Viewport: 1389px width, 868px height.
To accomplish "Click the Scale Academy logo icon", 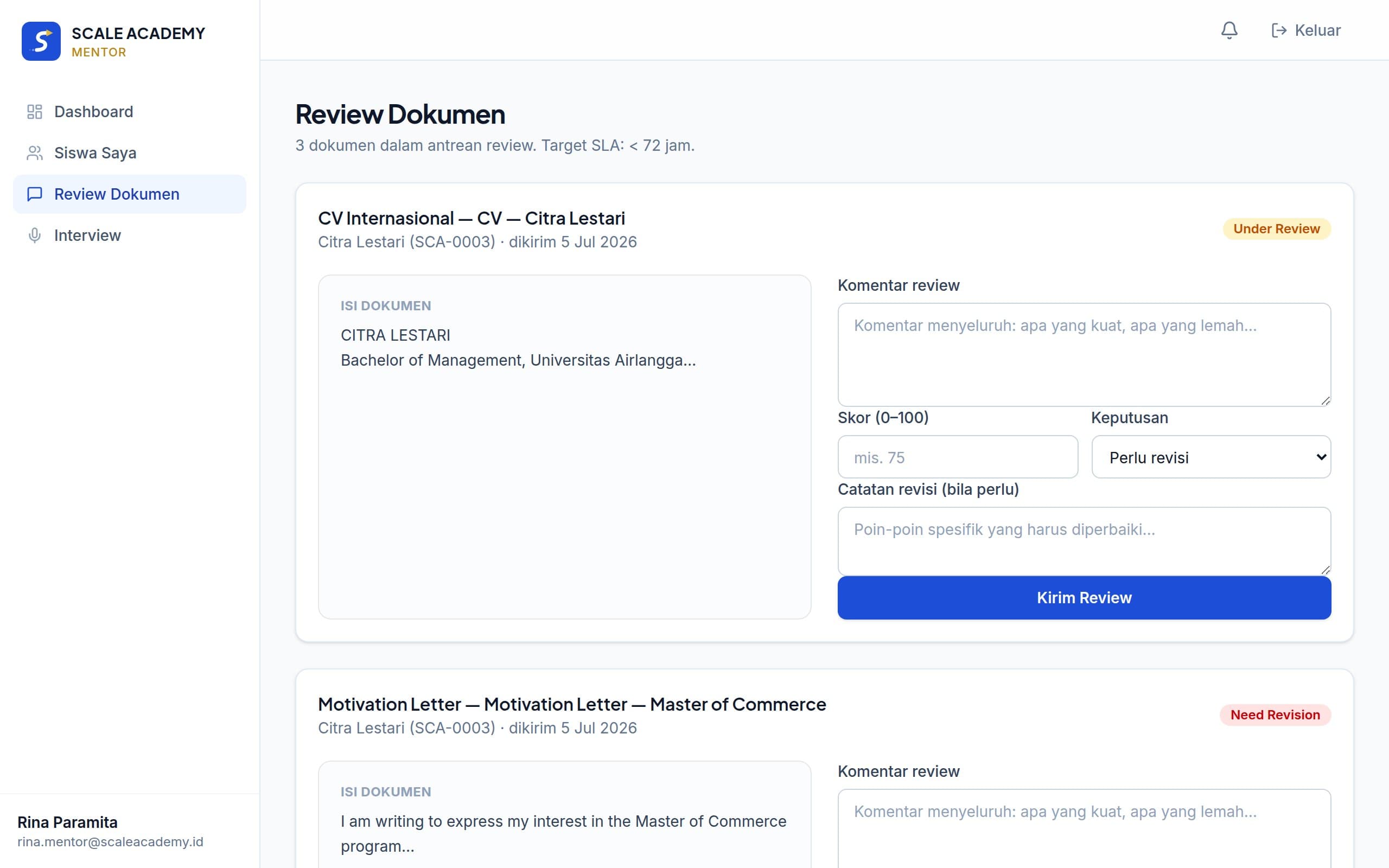I will 41,41.
